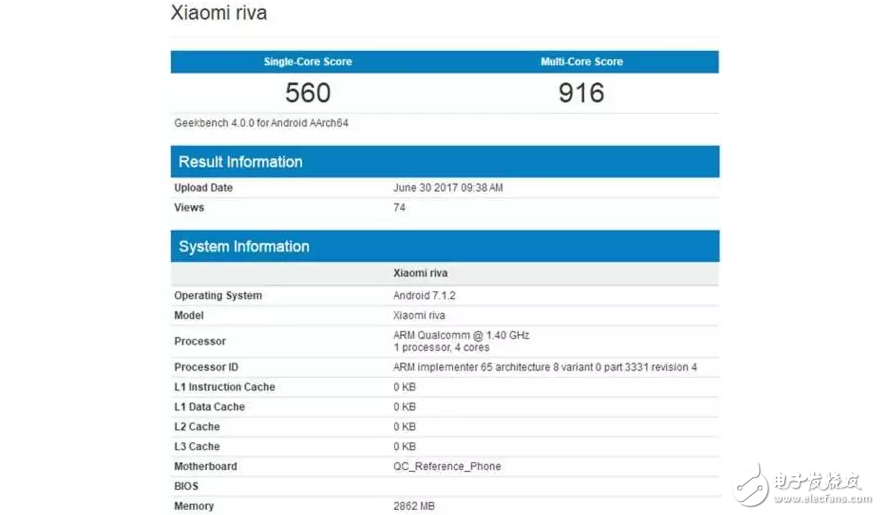This screenshot has width=880, height=515.
Task: Select the 'Single-Core Score' header
Action: tap(308, 62)
